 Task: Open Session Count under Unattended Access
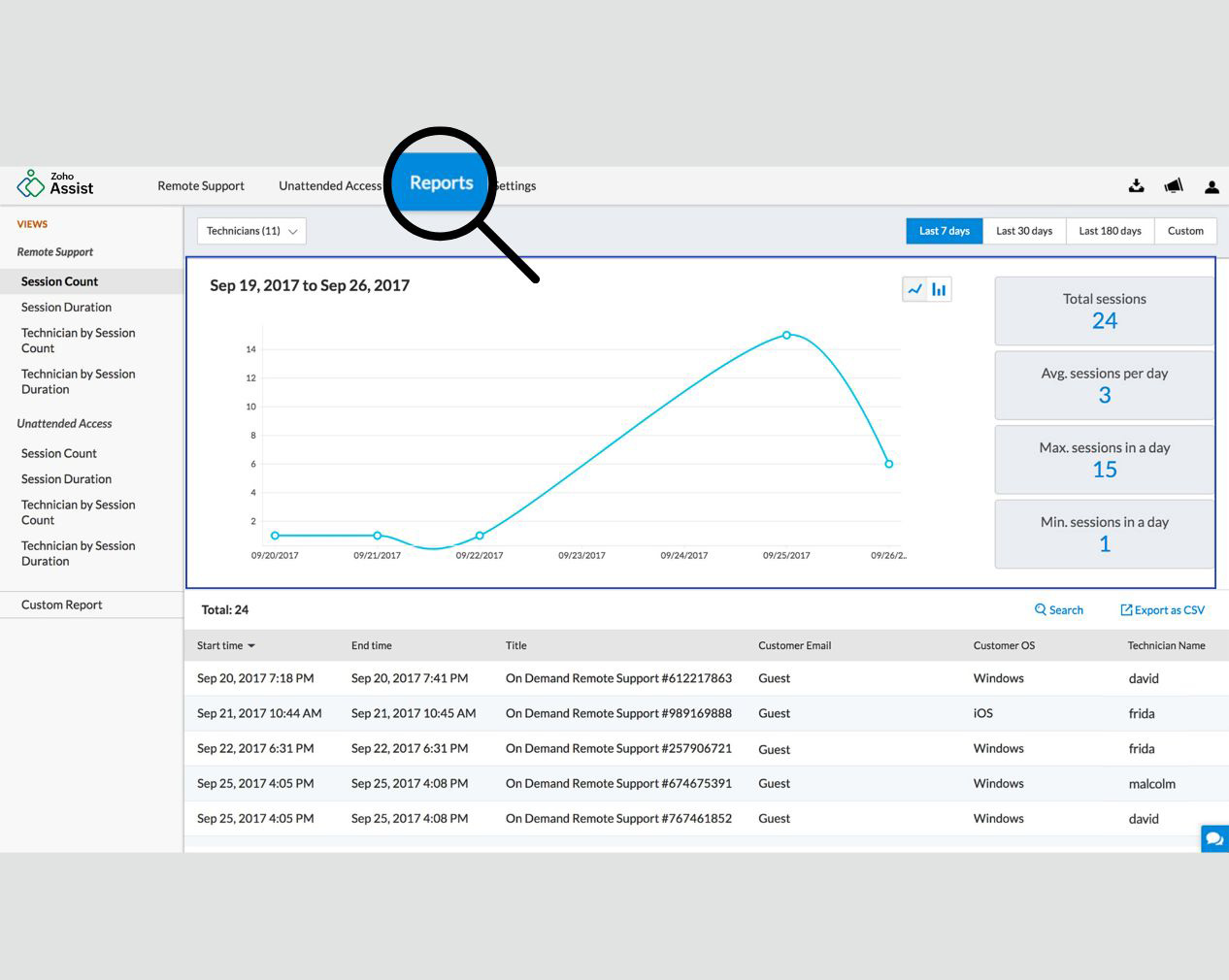click(x=59, y=453)
